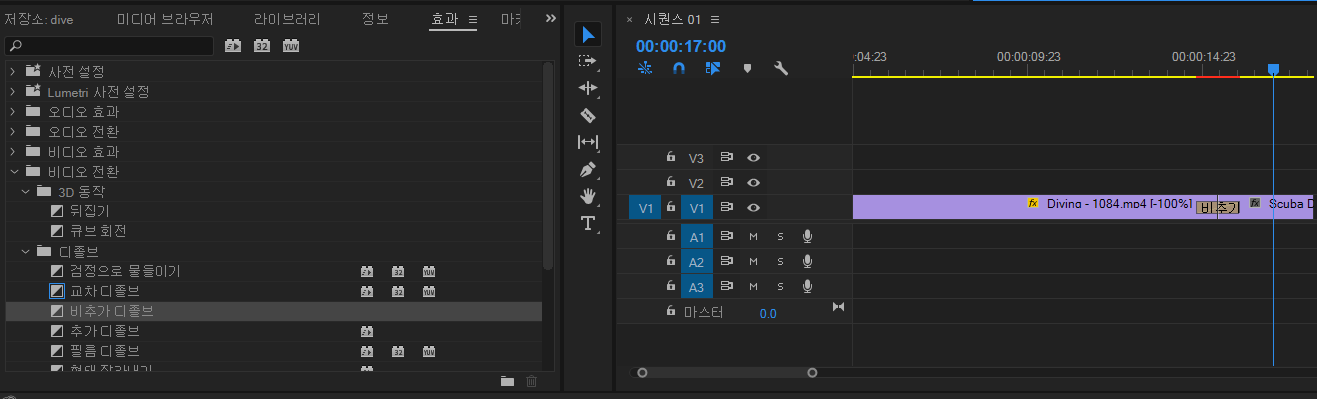Click new custom bin folder icon
Screen dimensions: 1317x399
(x=507, y=381)
